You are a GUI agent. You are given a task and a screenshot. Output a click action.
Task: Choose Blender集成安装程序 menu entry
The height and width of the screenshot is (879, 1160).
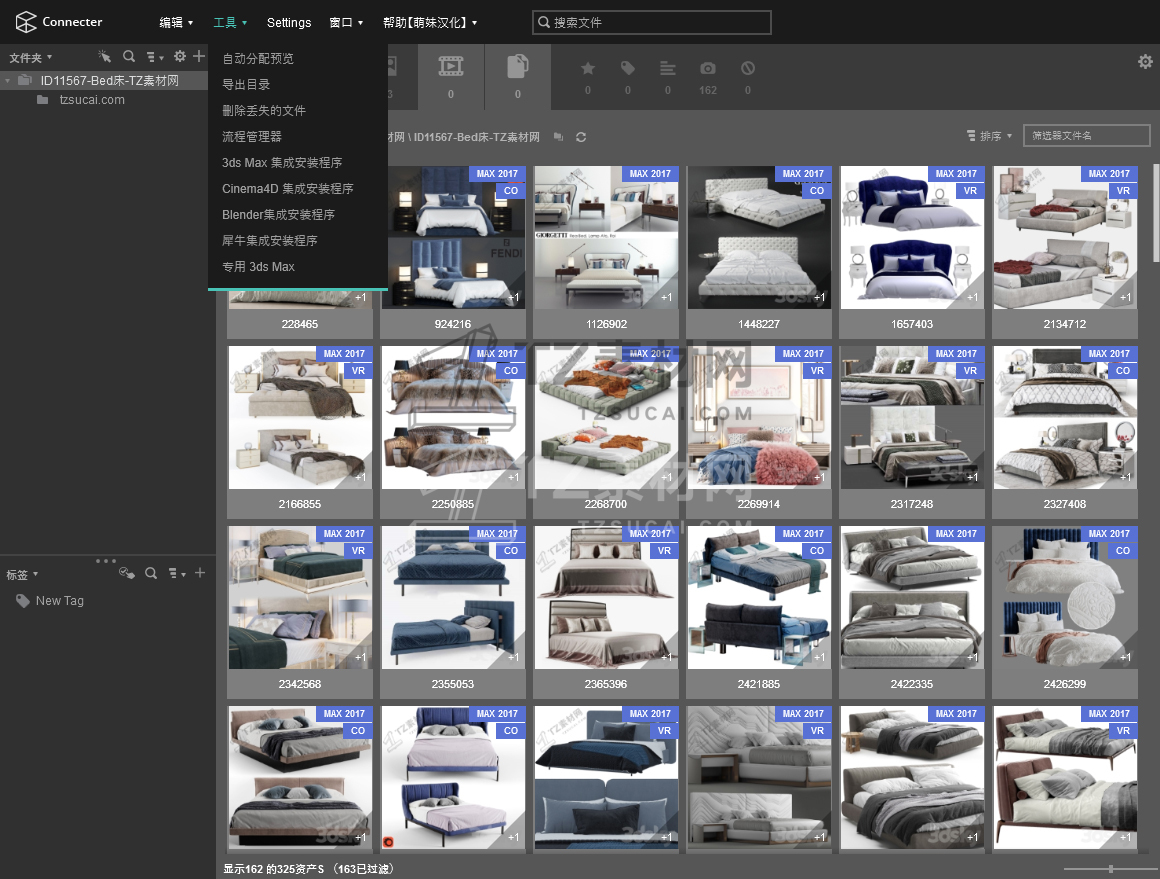(x=278, y=215)
